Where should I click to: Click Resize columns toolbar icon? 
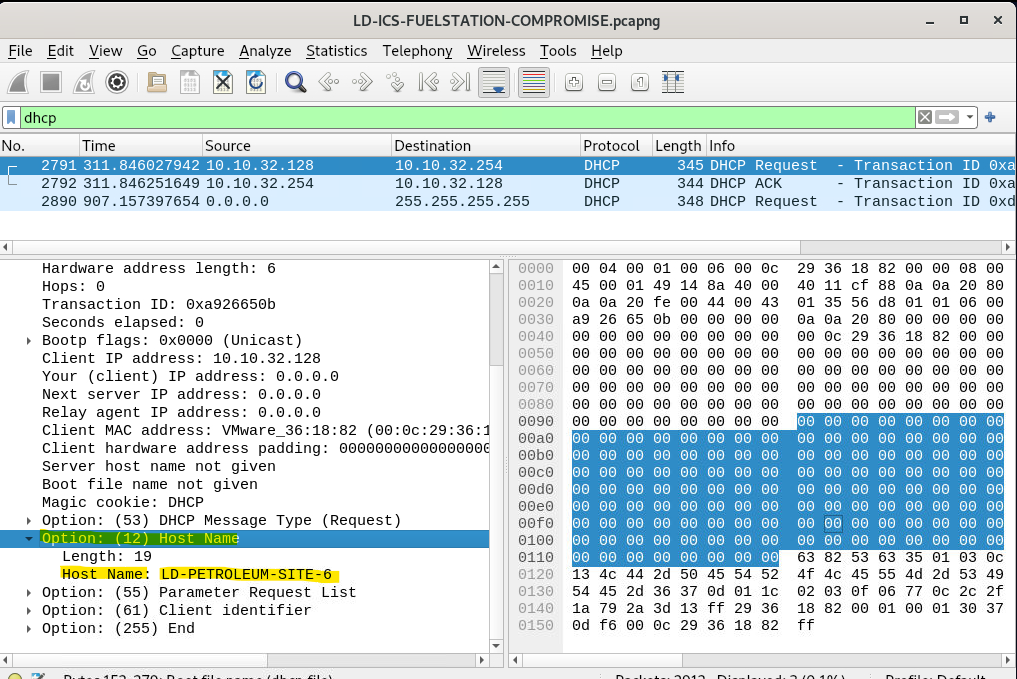point(672,82)
